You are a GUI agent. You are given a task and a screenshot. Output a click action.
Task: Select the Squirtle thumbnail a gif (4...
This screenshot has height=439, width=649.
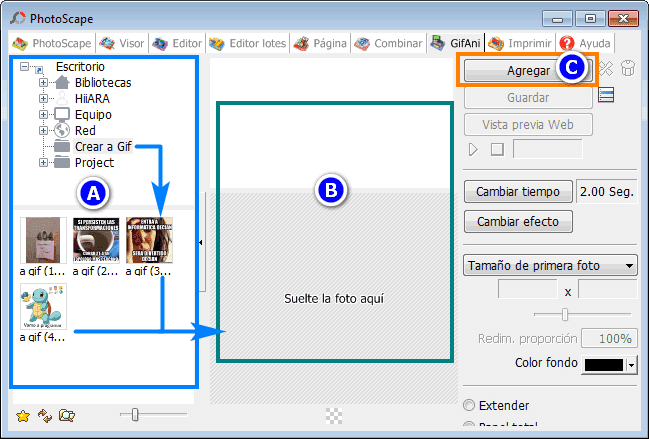click(x=43, y=313)
